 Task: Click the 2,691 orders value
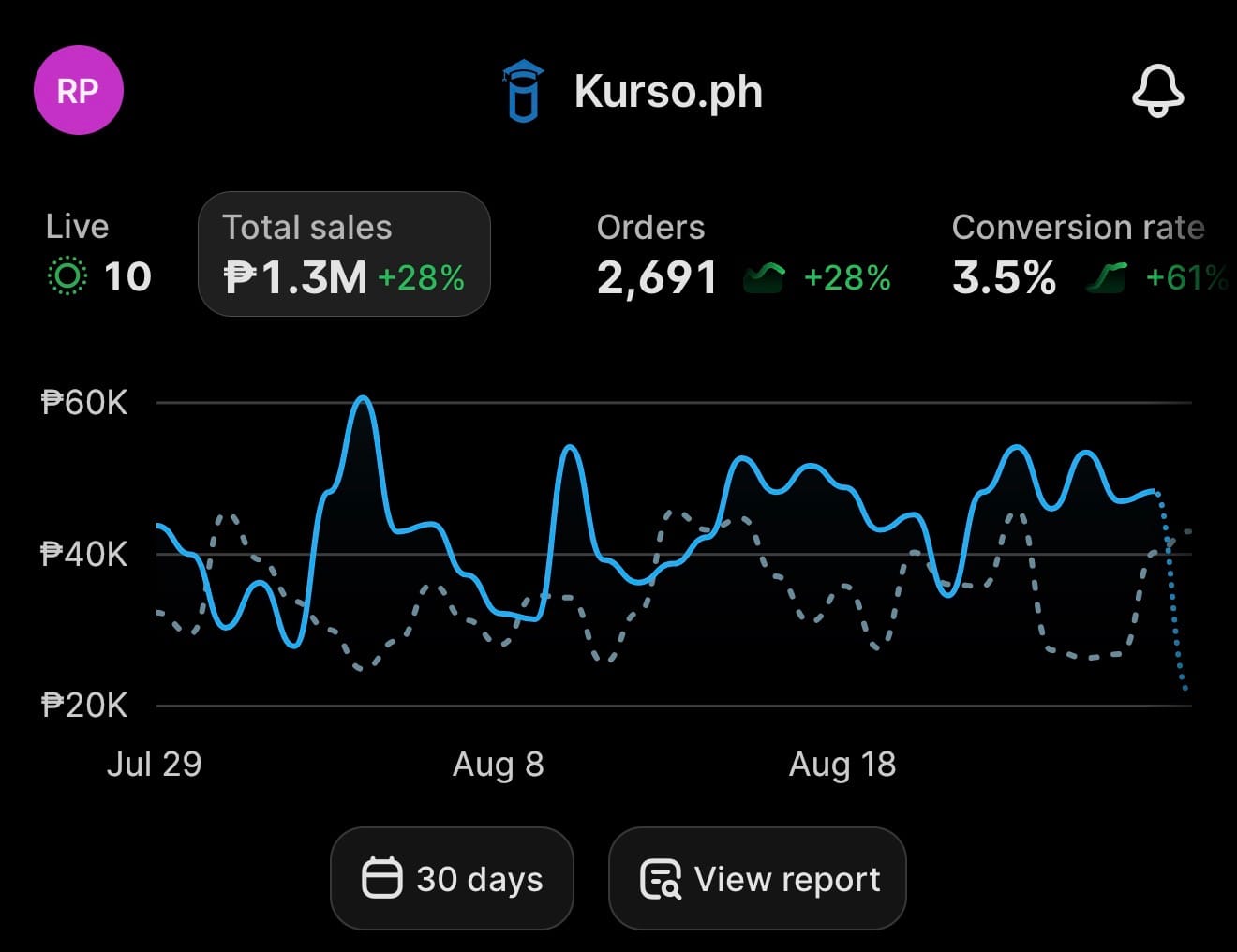[657, 278]
